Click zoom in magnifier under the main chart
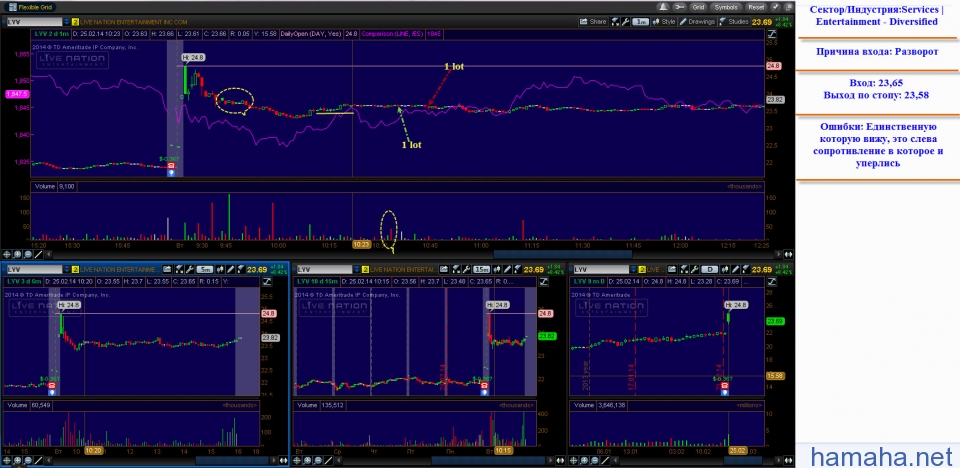The image size is (960, 468). 18,254
